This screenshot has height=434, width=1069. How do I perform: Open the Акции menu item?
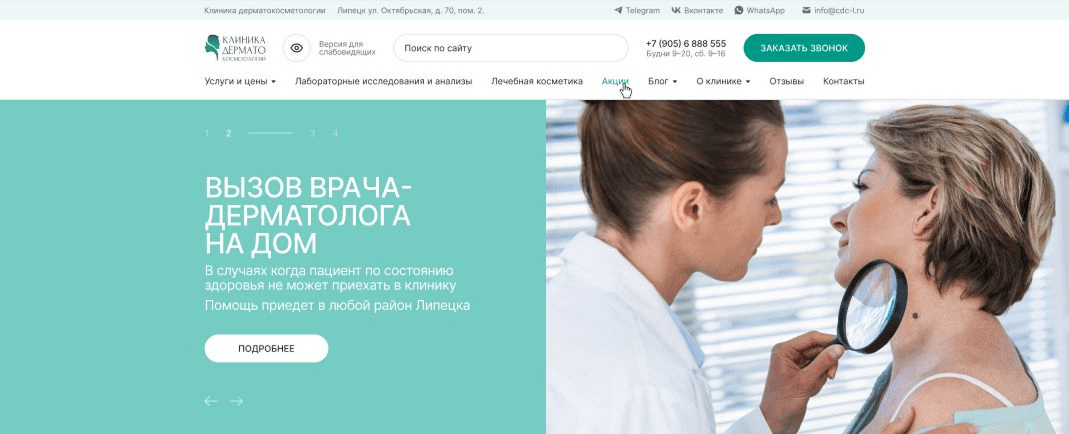(x=615, y=81)
